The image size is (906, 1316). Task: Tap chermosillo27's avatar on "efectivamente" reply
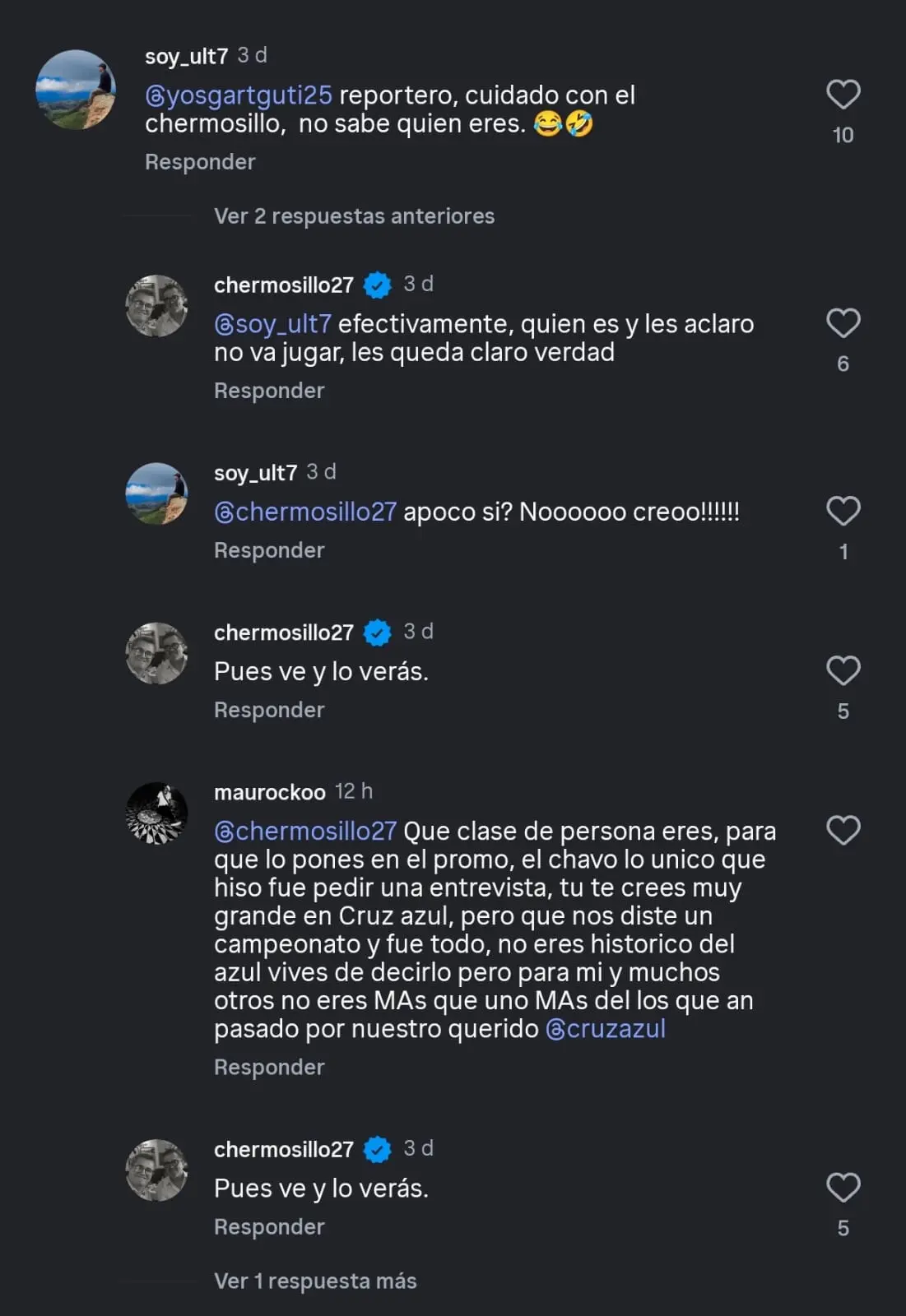click(156, 306)
